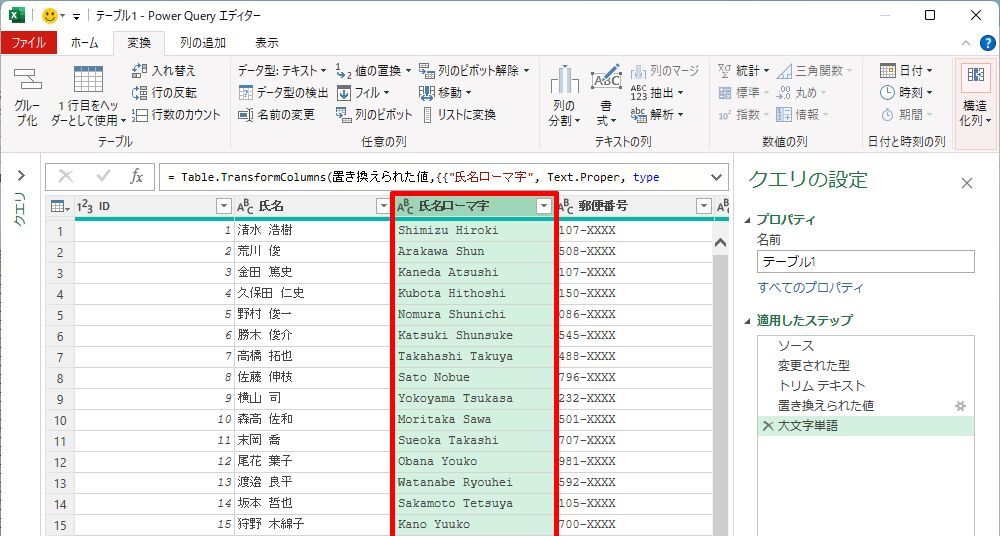Screen dimensions: 1000x536
Task: Click the 行数のカウント (Count Rows) icon
Action: (x=140, y=115)
